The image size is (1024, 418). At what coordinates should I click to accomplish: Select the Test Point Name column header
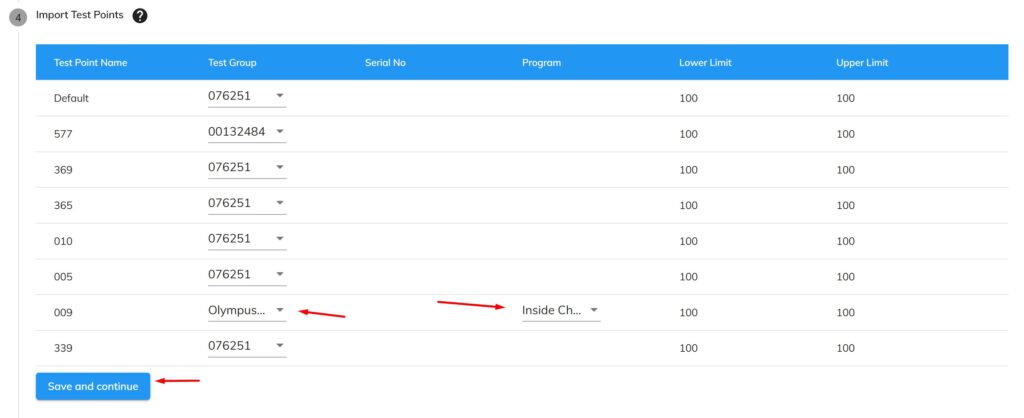click(90, 63)
